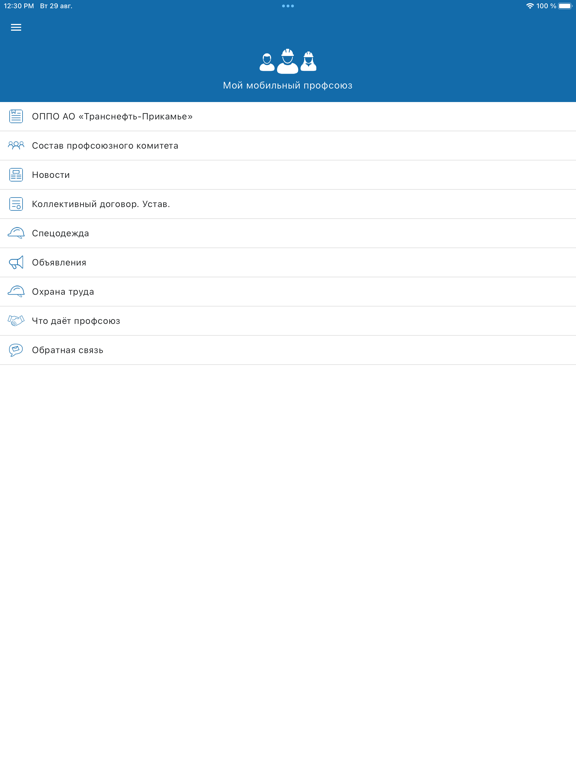Tap the 100 % battery percentage
Screen dimensions: 576x768
pos(546,6)
